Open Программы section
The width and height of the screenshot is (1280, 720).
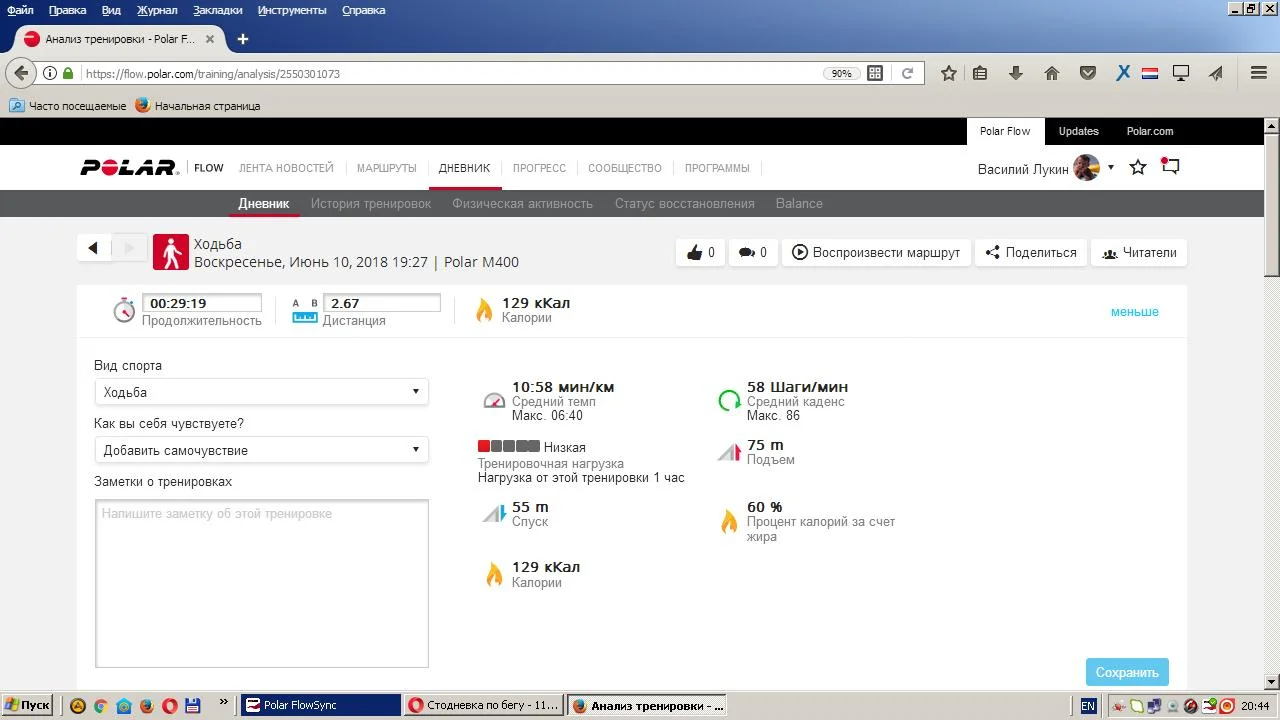click(x=717, y=168)
